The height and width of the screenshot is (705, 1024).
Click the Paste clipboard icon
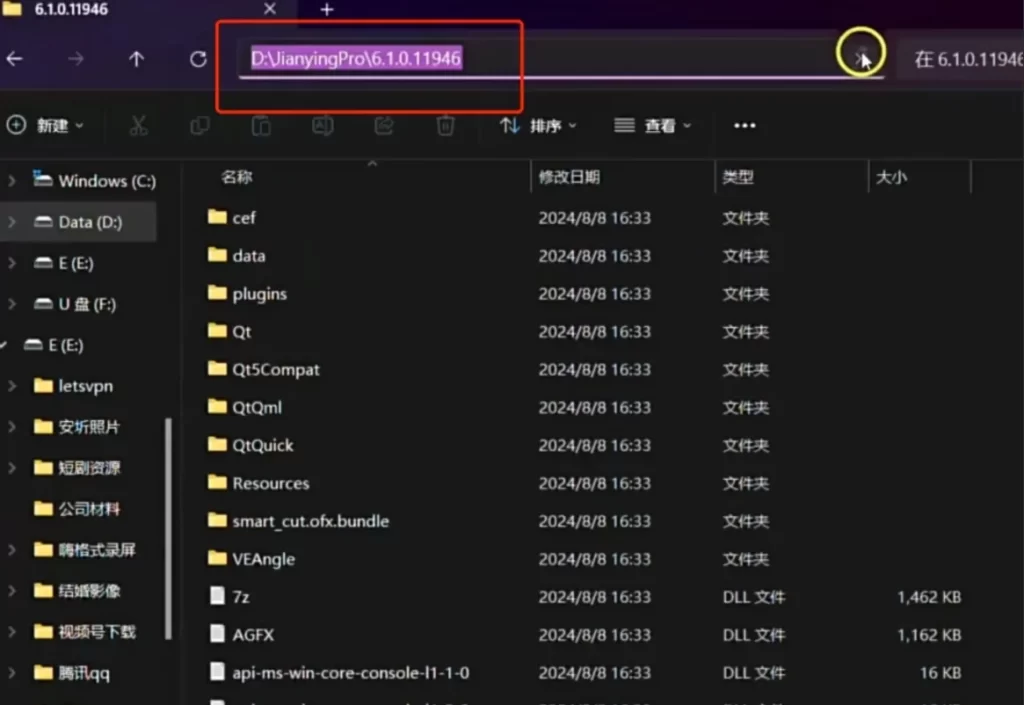261,125
